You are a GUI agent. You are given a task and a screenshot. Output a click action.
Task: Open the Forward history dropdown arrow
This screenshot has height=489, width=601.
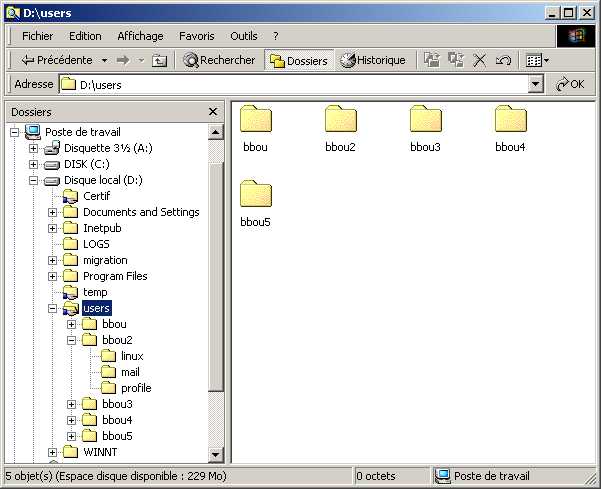tap(141, 61)
